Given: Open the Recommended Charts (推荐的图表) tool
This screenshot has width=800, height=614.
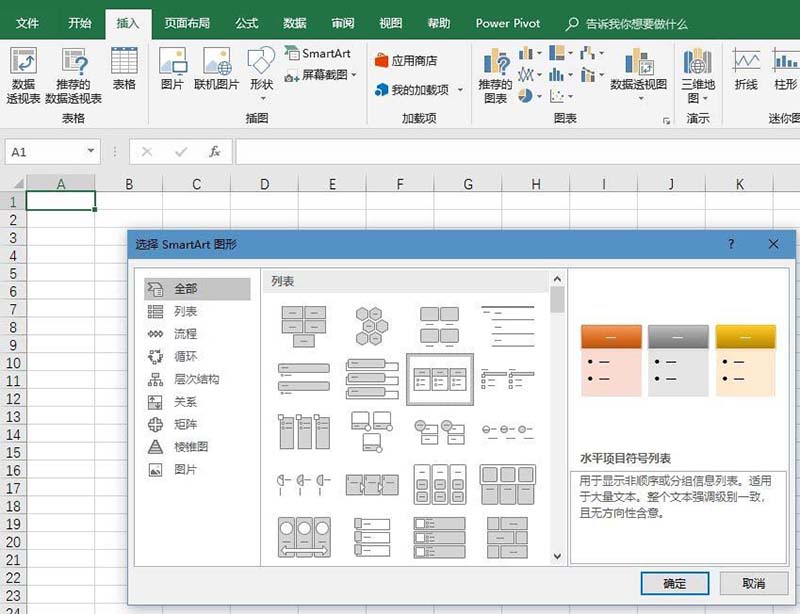Looking at the screenshot, I should click(496, 75).
